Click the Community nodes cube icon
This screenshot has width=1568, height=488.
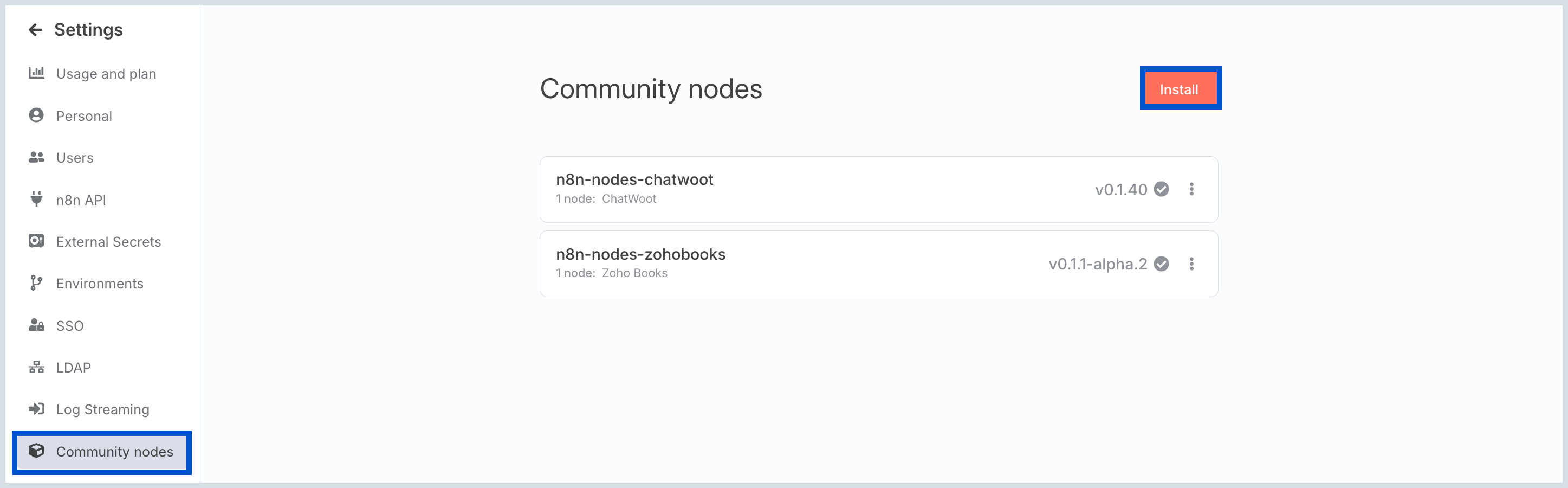tap(36, 451)
